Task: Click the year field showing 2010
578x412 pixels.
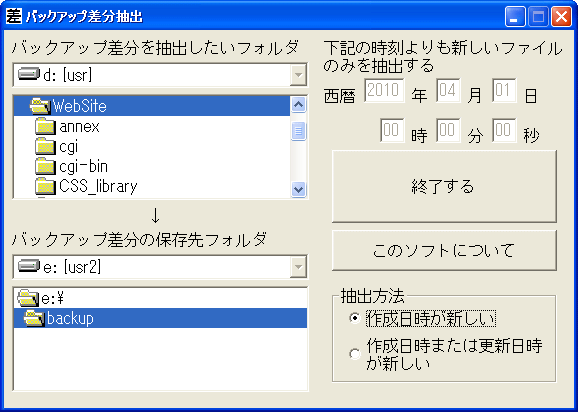Action: click(384, 90)
